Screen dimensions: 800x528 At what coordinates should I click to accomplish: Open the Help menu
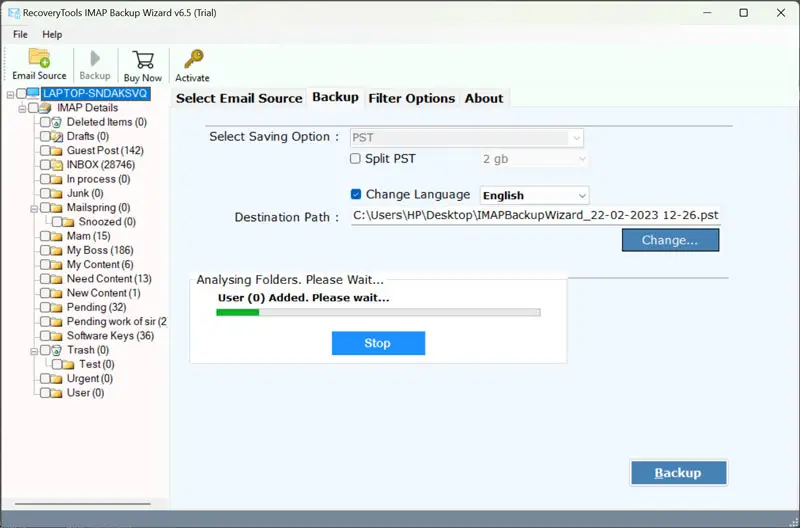pyautogui.click(x=52, y=34)
